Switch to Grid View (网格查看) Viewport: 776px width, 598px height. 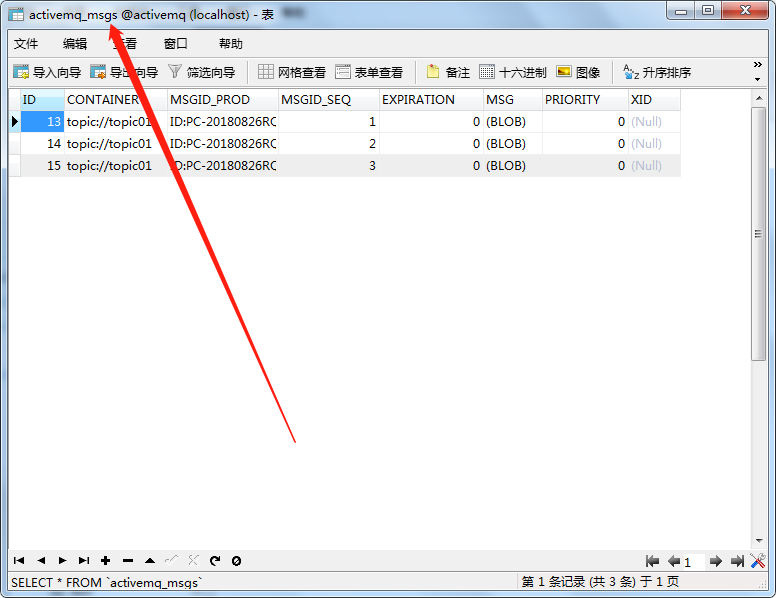coord(292,72)
